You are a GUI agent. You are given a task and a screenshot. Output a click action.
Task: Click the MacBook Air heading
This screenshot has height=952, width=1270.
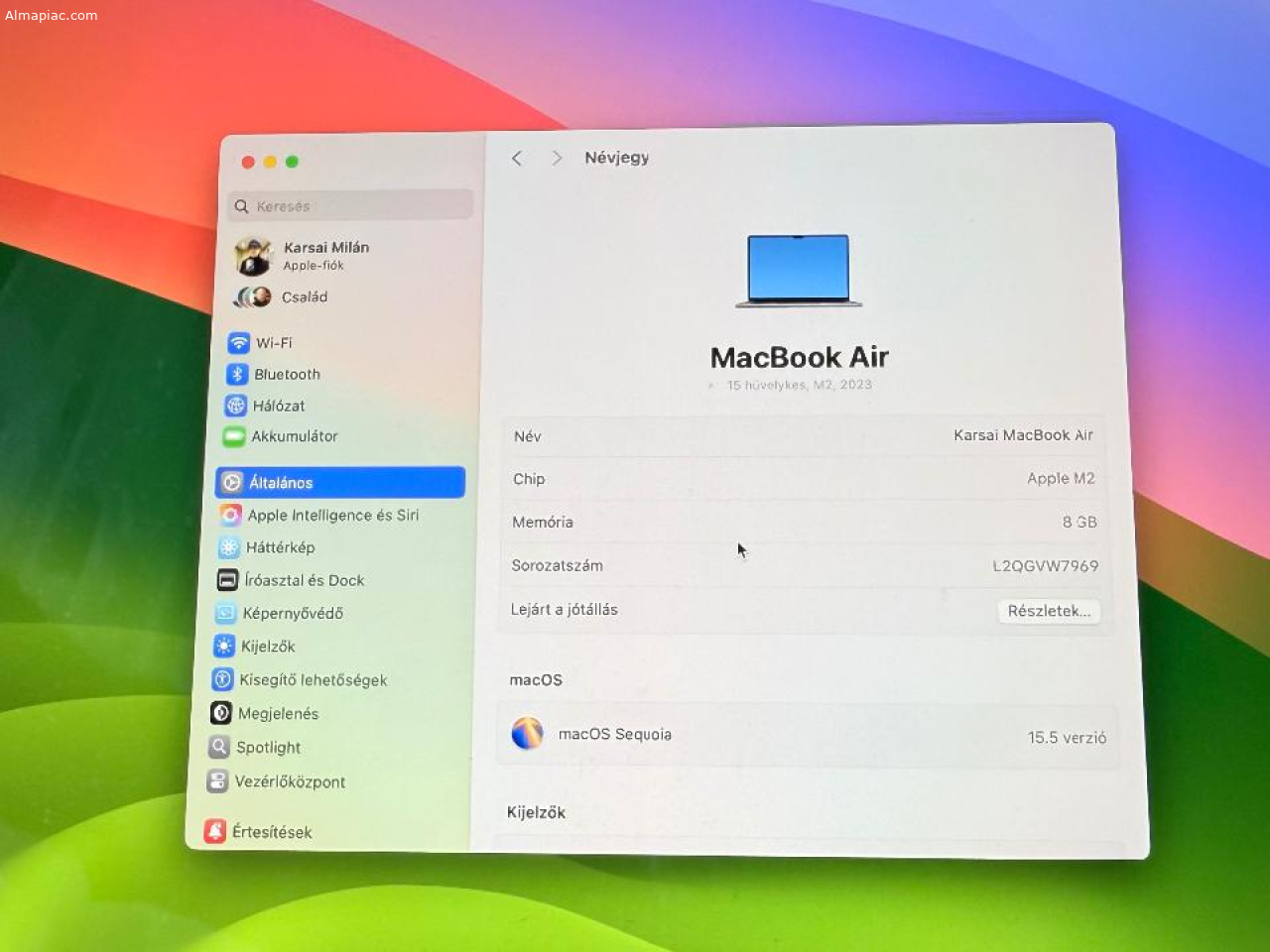tap(800, 357)
